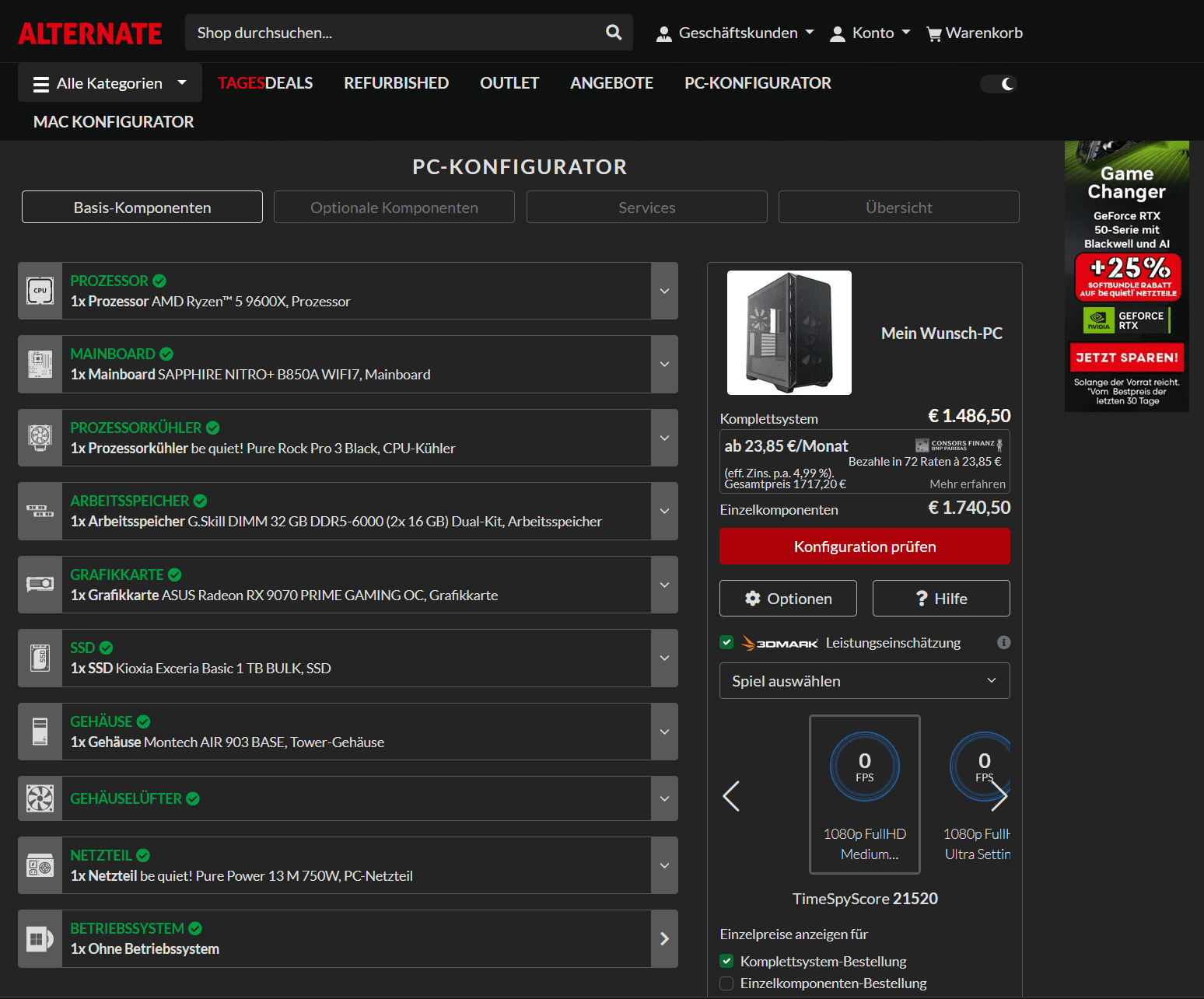
Task: Expand the Prozessor row chevron
Action: click(664, 291)
